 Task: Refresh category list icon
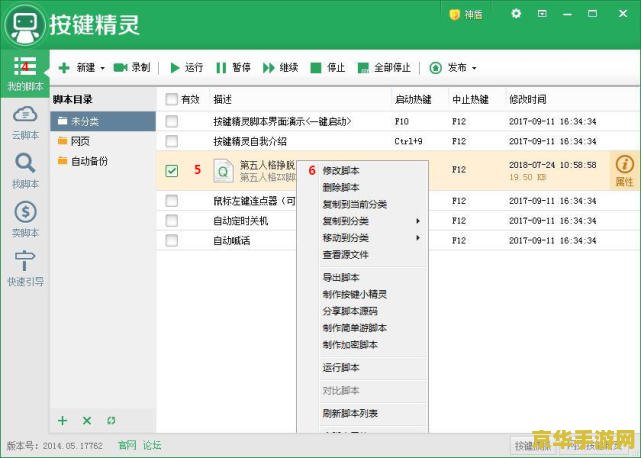click(111, 420)
